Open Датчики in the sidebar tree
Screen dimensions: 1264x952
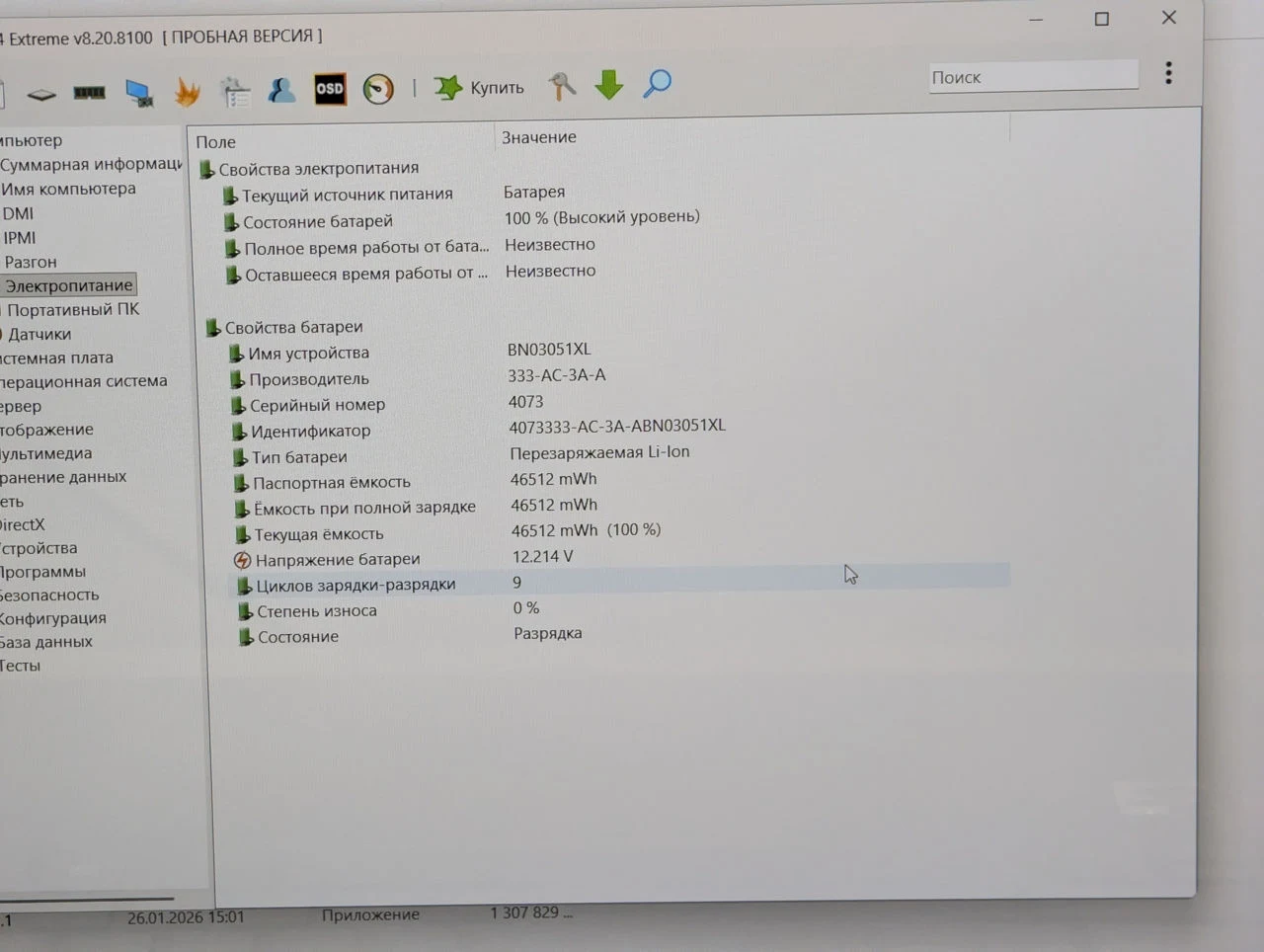point(39,334)
